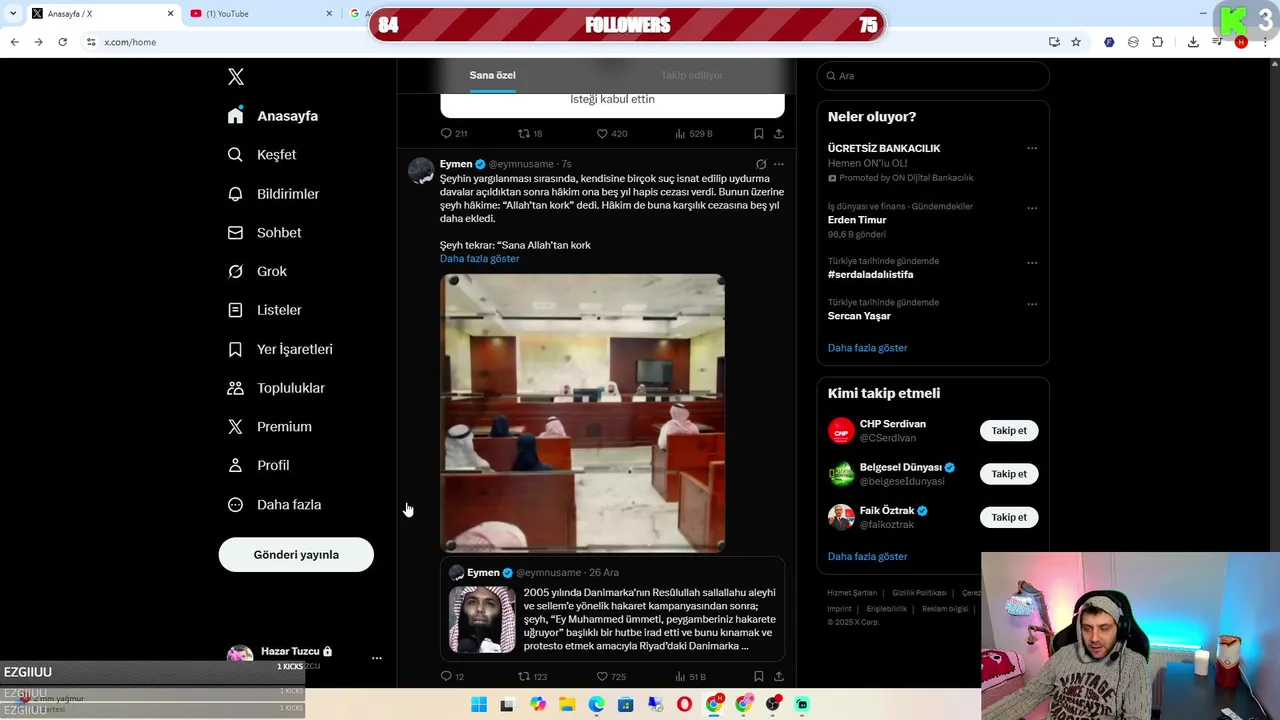The image size is (1280, 720).
Task: Follow Faik Öztrak
Action: point(1009,517)
